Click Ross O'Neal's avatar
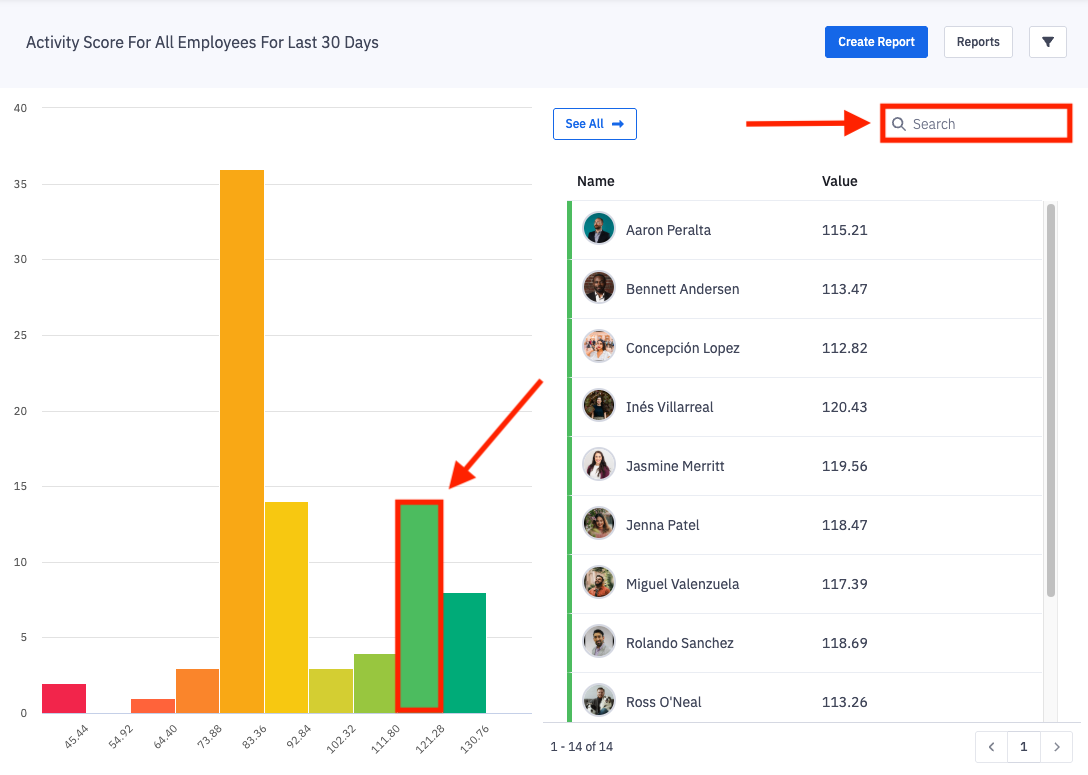This screenshot has height=775, width=1088. click(599, 701)
